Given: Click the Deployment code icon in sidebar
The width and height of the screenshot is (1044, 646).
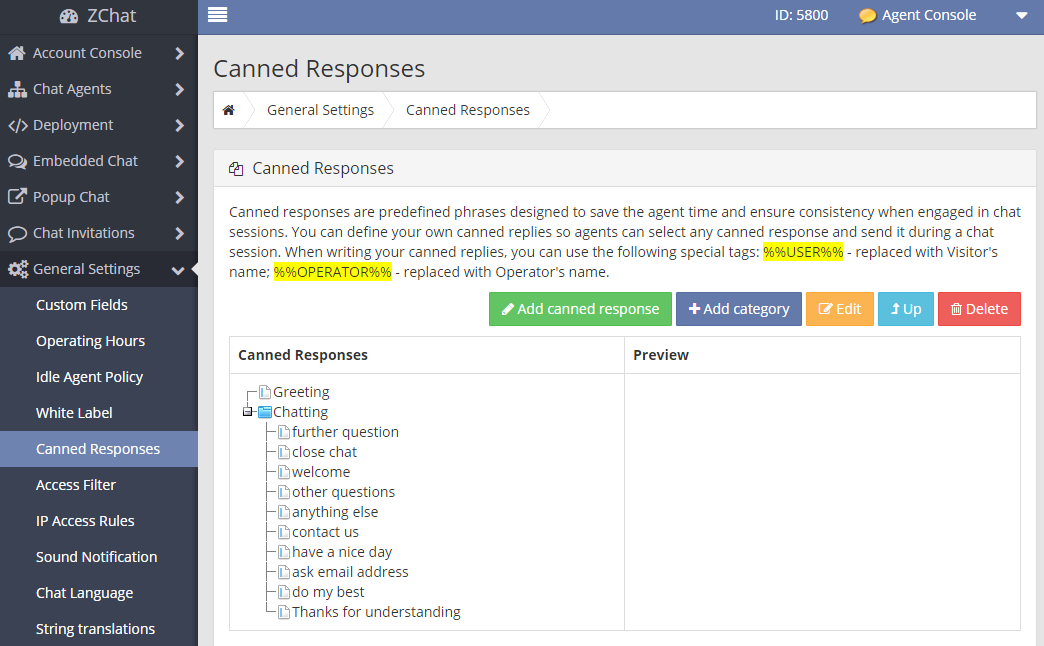Looking at the screenshot, I should click(x=17, y=125).
